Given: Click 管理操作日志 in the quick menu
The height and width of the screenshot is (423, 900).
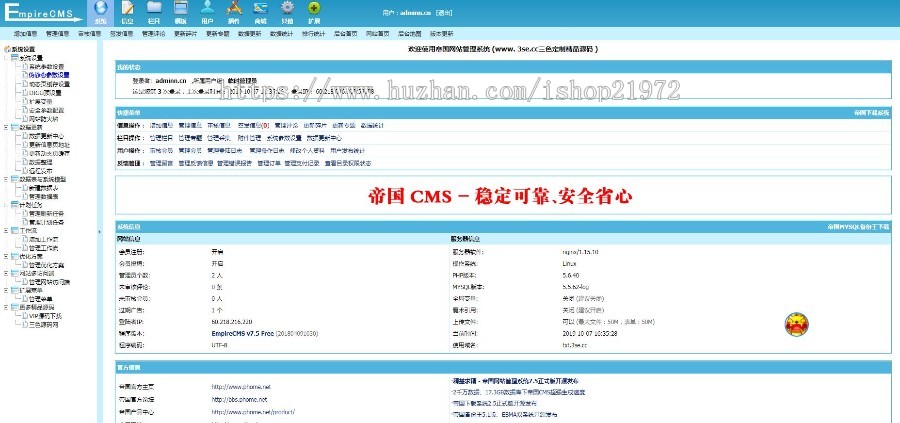Looking at the screenshot, I should pos(267,151).
